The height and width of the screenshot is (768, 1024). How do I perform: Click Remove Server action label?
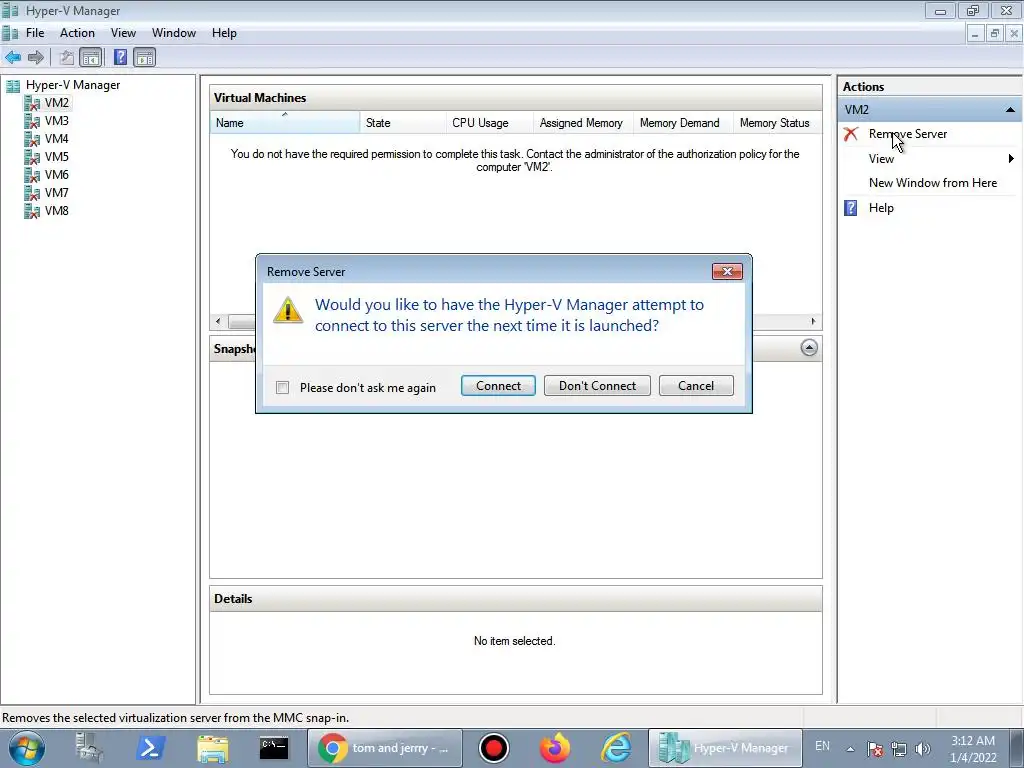coord(908,134)
